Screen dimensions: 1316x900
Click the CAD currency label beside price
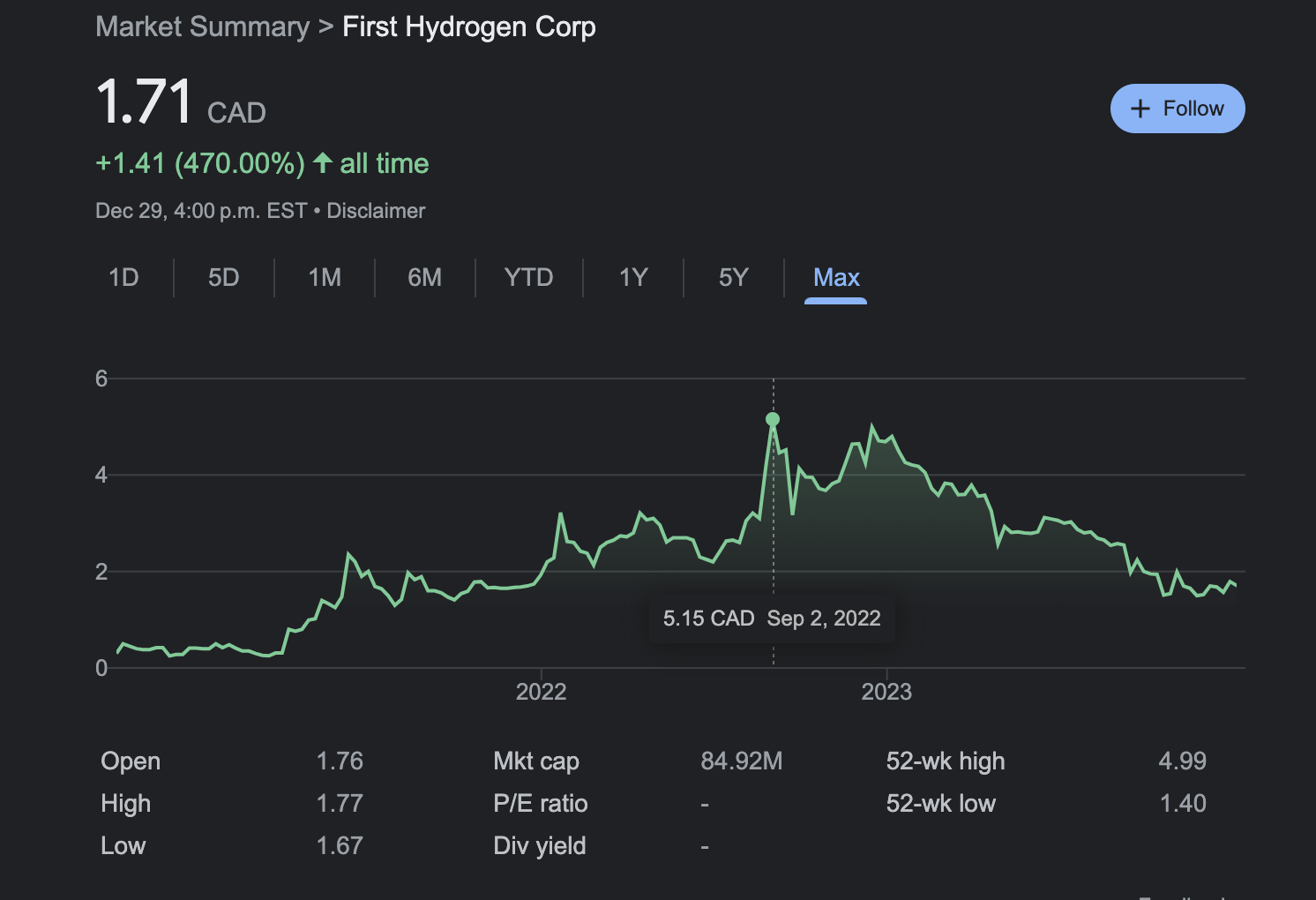[x=236, y=113]
